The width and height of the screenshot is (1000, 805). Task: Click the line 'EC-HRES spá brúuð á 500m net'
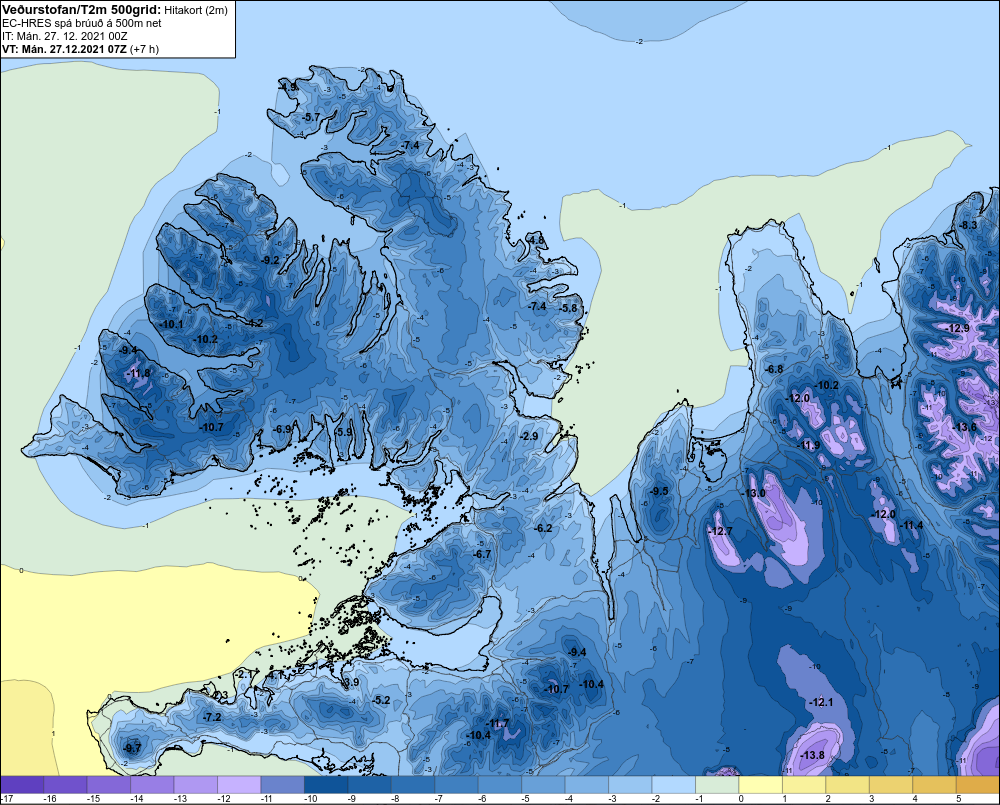click(x=82, y=23)
